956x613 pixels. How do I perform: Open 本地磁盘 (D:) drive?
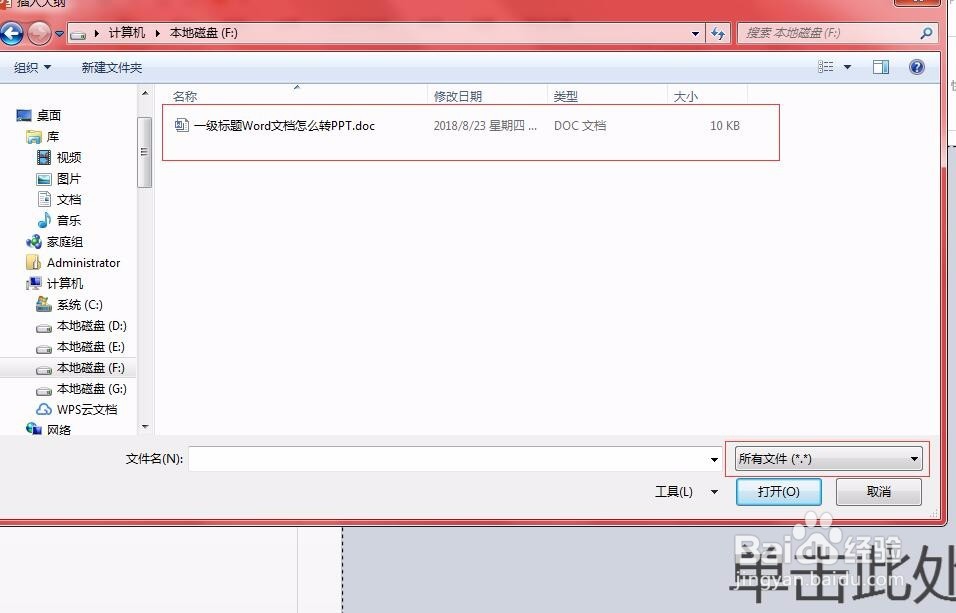click(91, 326)
